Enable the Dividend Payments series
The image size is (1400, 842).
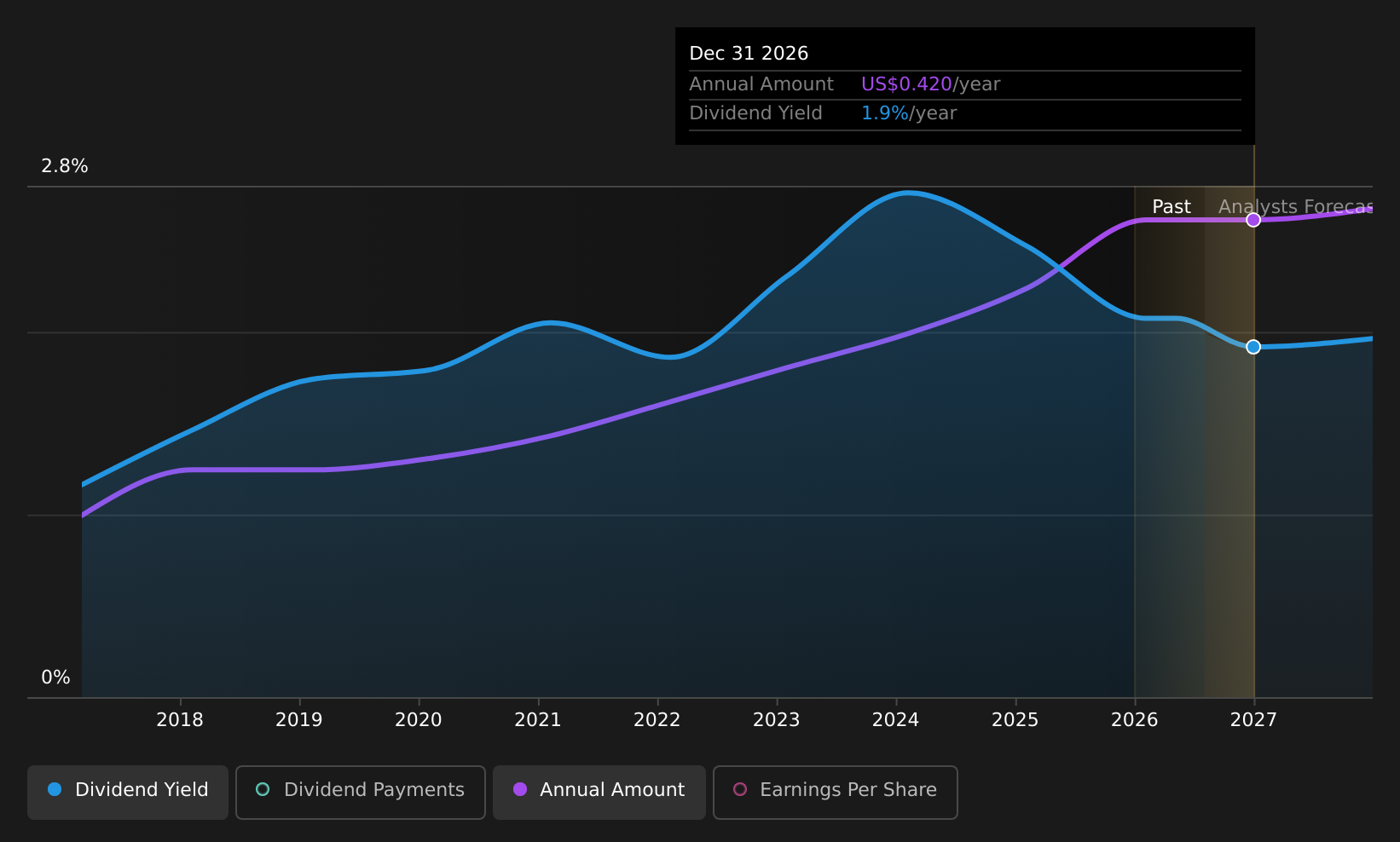pos(361,792)
